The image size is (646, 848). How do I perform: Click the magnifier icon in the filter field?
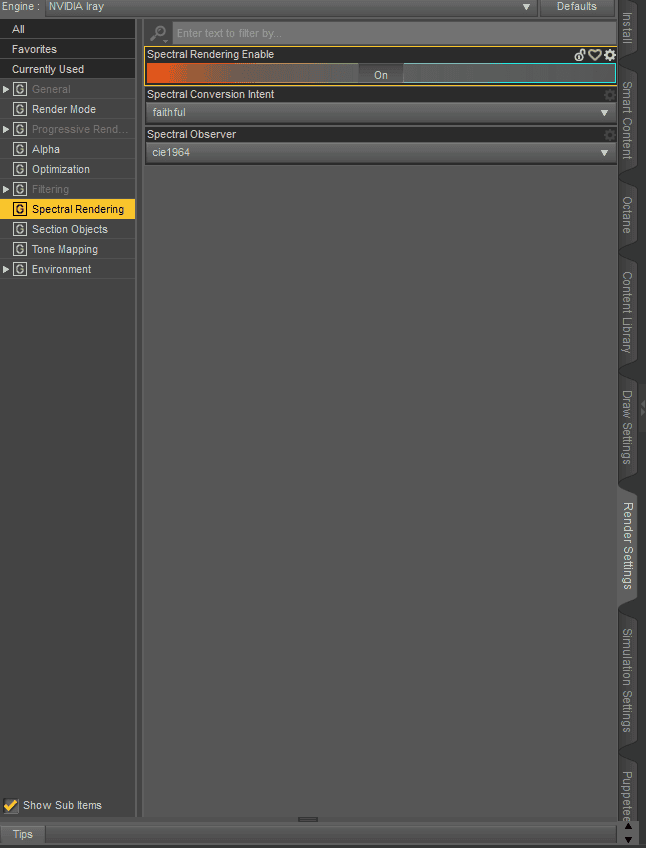click(x=158, y=34)
